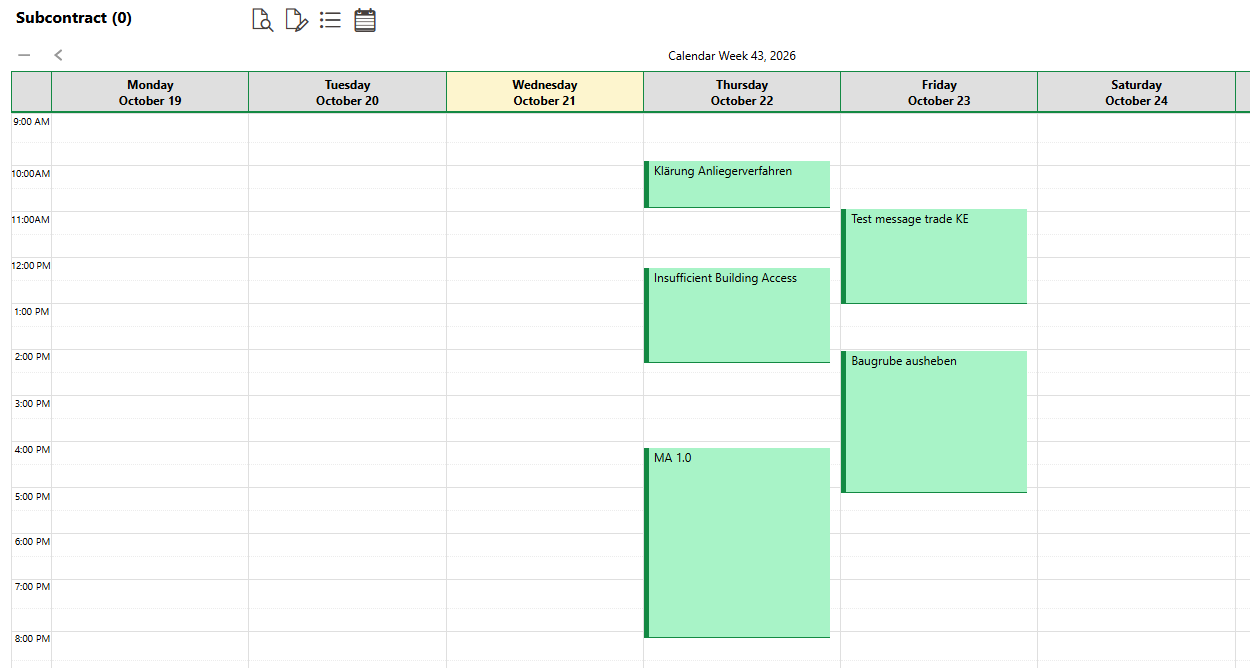Select the Baugrube ausheben appointment
1250x668 pixels.
934,422
